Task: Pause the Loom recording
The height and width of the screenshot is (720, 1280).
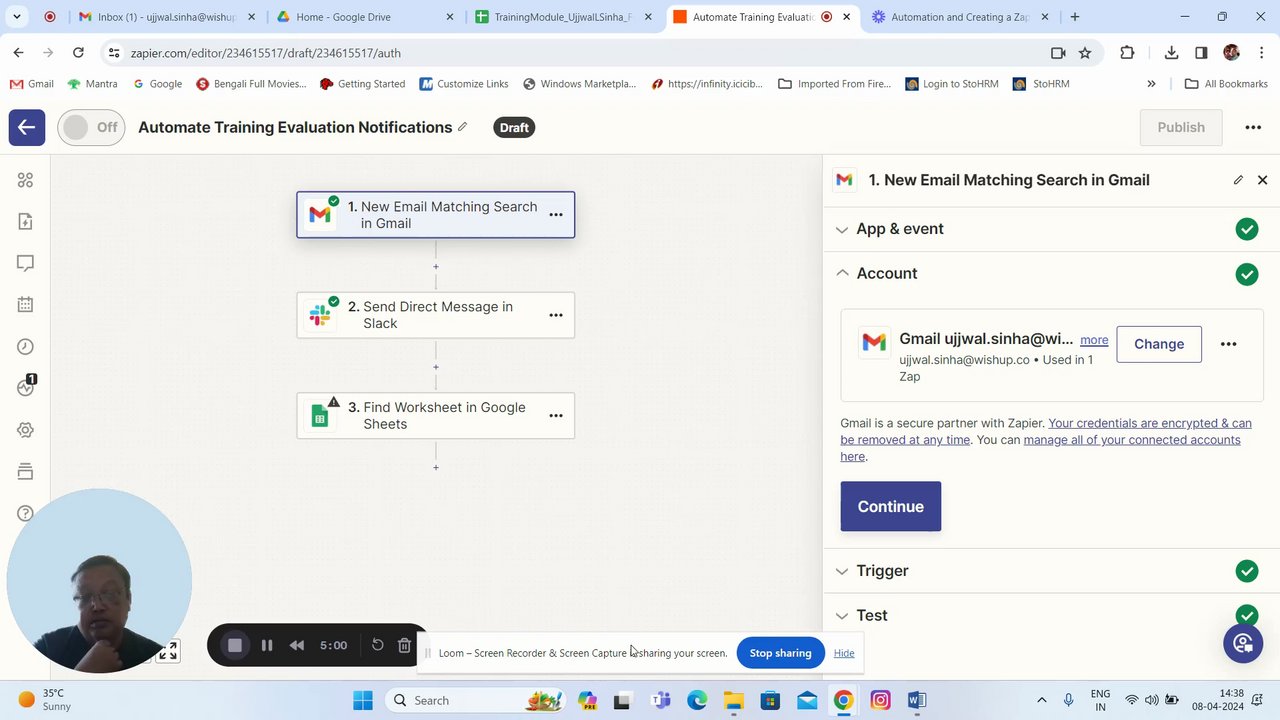Action: tap(267, 646)
